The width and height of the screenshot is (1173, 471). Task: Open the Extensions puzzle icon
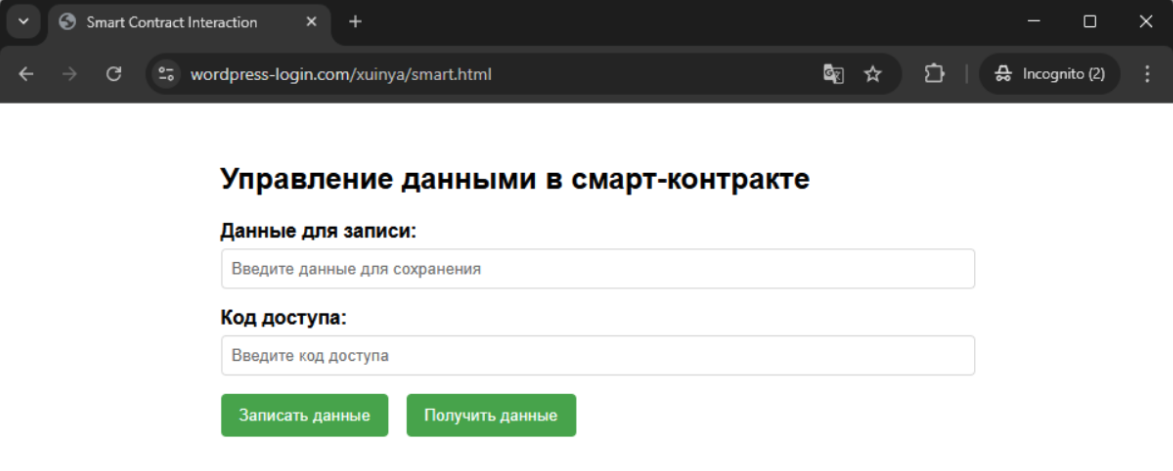point(934,74)
